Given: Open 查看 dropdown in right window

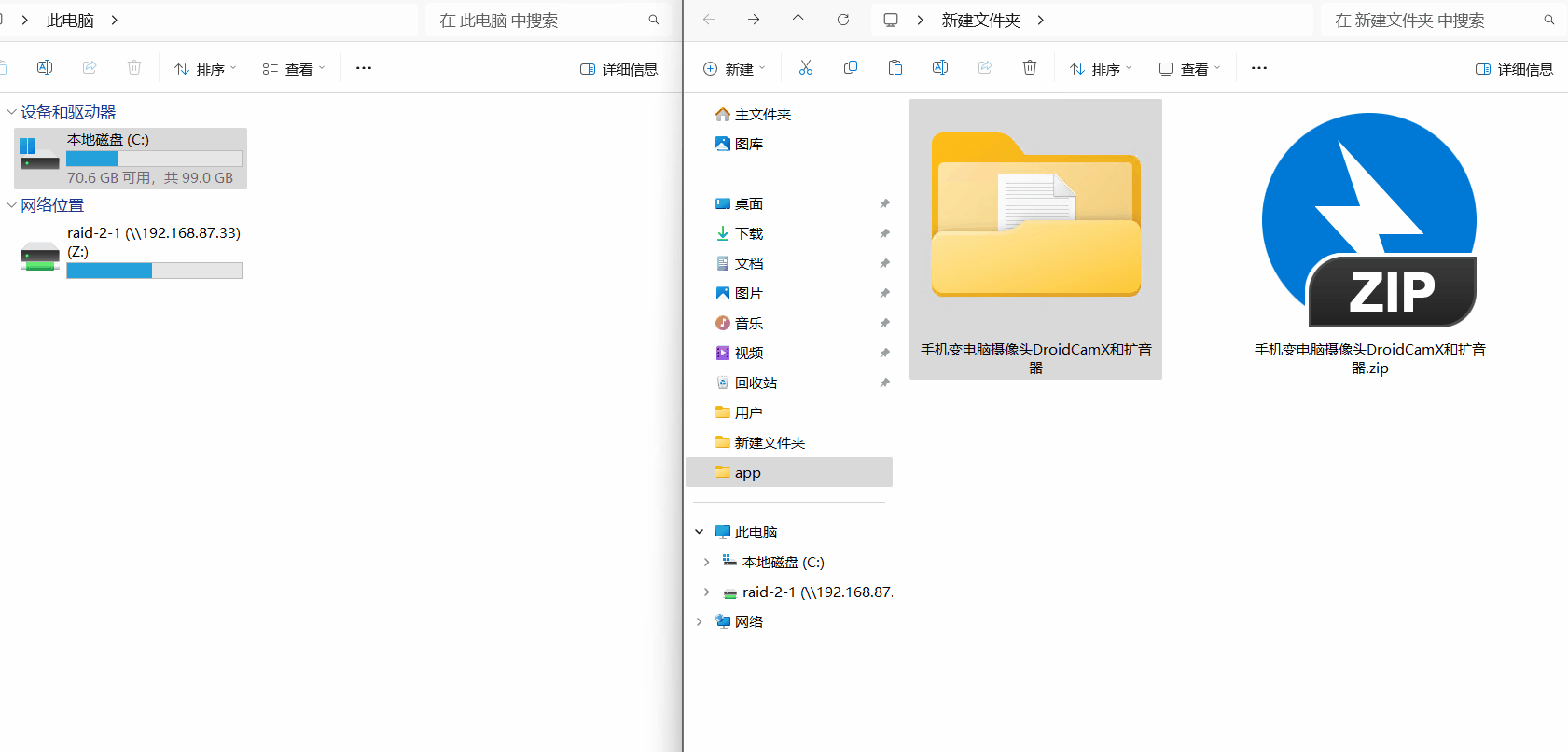Looking at the screenshot, I should pos(1189,69).
